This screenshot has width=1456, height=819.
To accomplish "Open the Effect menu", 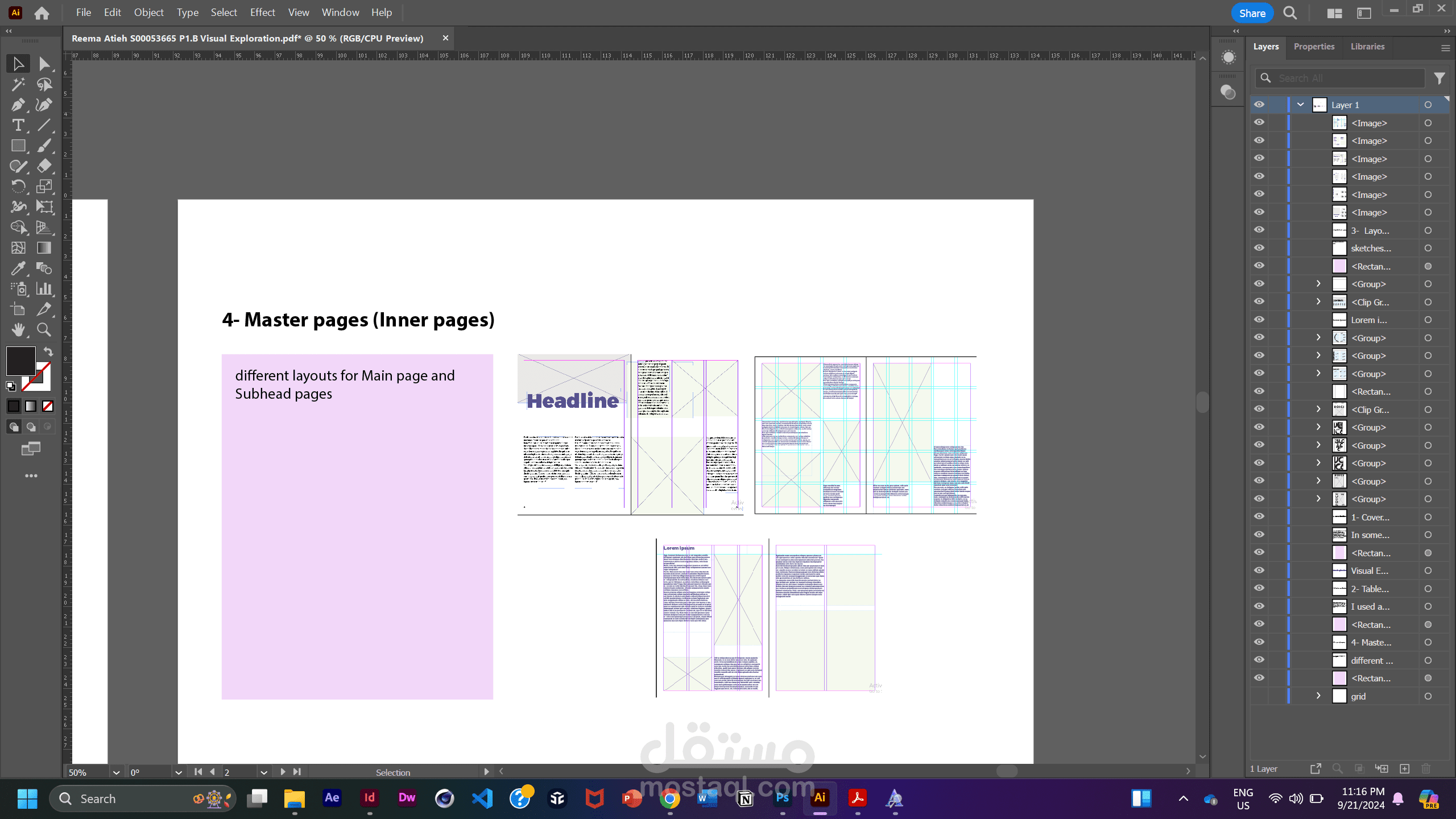I will click(x=262, y=13).
